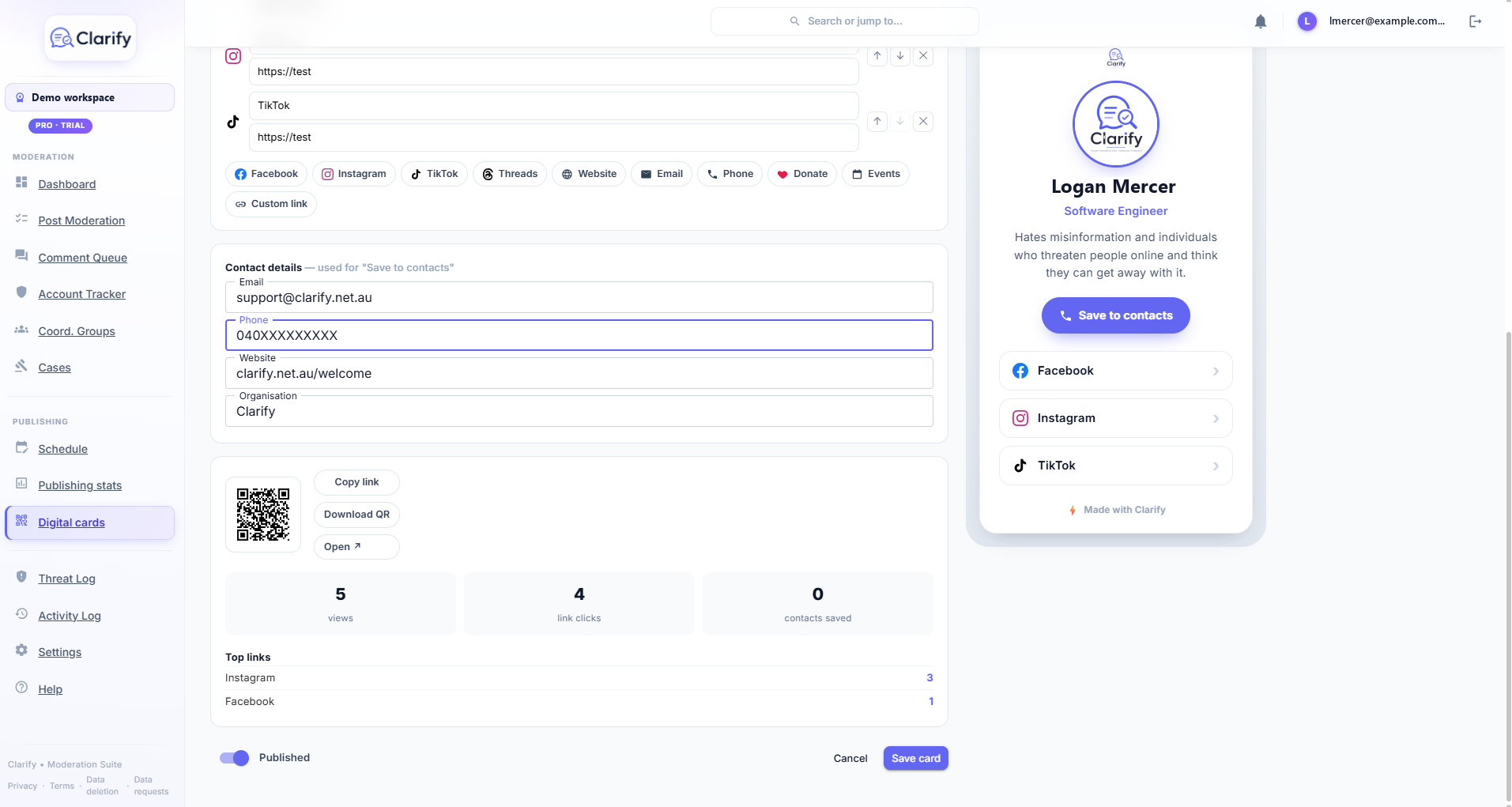The image size is (1512, 807).
Task: Add a Threads link chip
Action: (510, 174)
